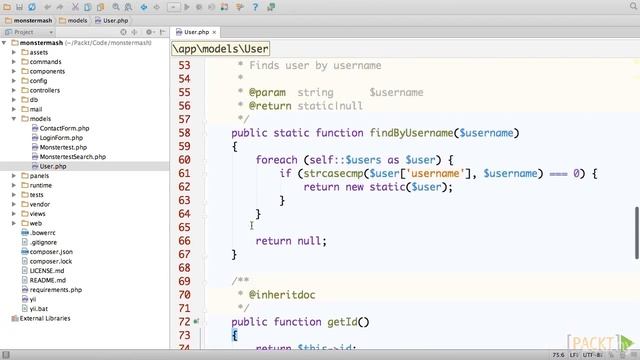Expand the tests folder arrow
Image resolution: width=640 pixels, height=360 pixels.
coord(14,195)
